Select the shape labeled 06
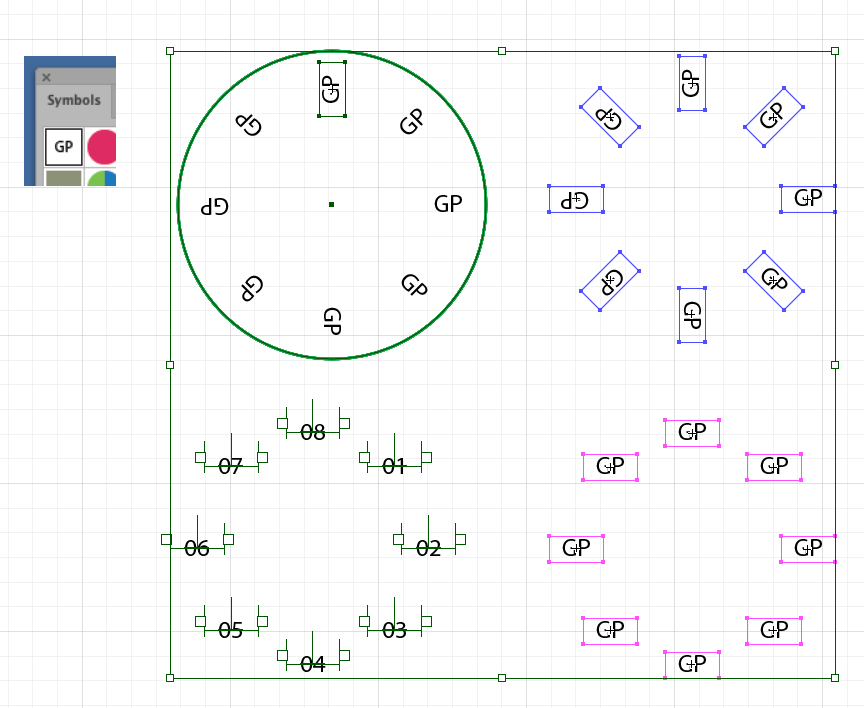Screen dimensions: 864x708 tap(196, 548)
